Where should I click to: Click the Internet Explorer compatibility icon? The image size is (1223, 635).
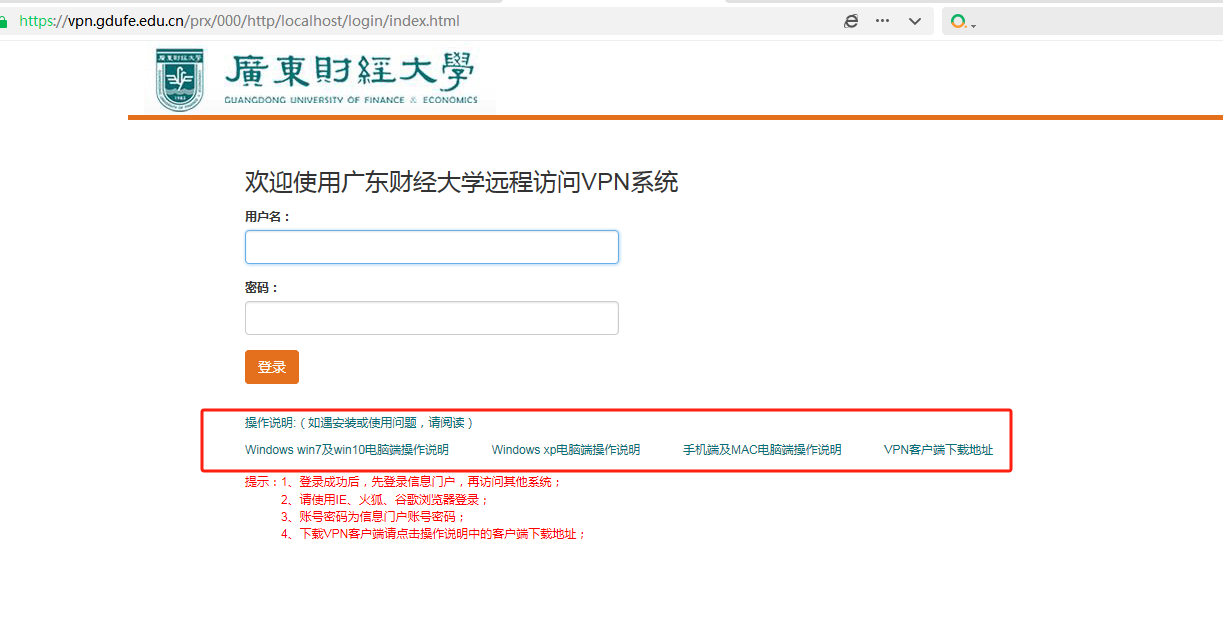(851, 20)
